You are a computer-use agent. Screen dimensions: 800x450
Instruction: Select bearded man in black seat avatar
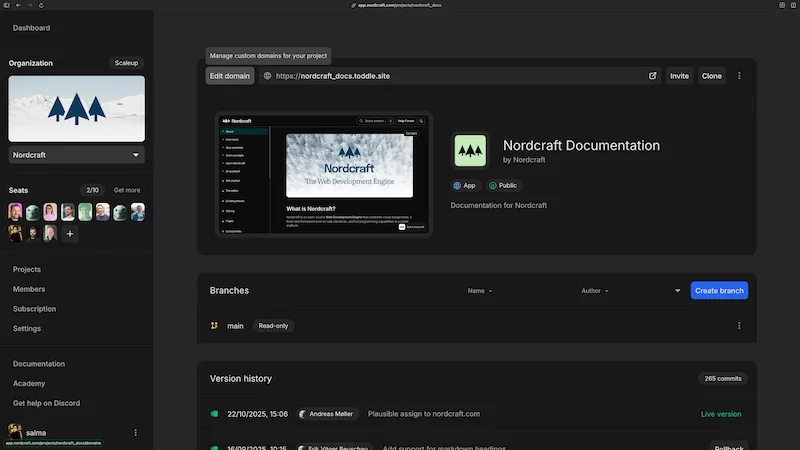33,234
